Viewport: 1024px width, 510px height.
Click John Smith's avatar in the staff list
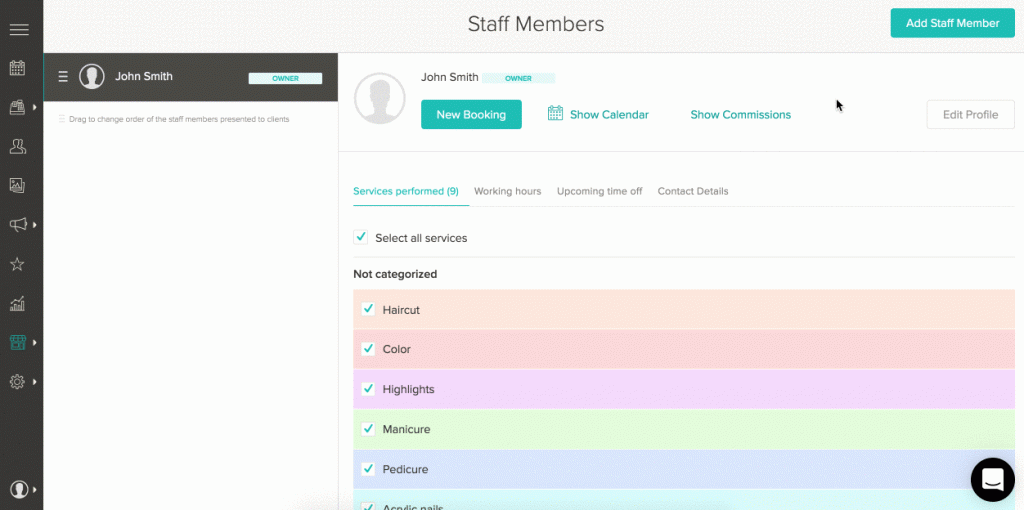[x=92, y=76]
